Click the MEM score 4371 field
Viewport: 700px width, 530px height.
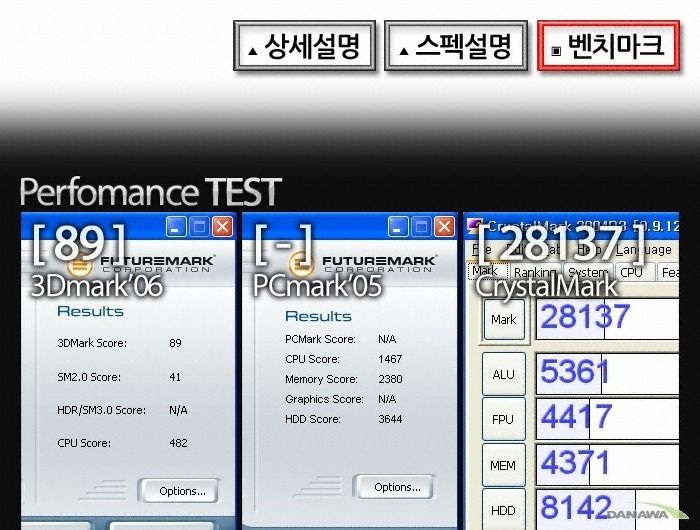607,464
